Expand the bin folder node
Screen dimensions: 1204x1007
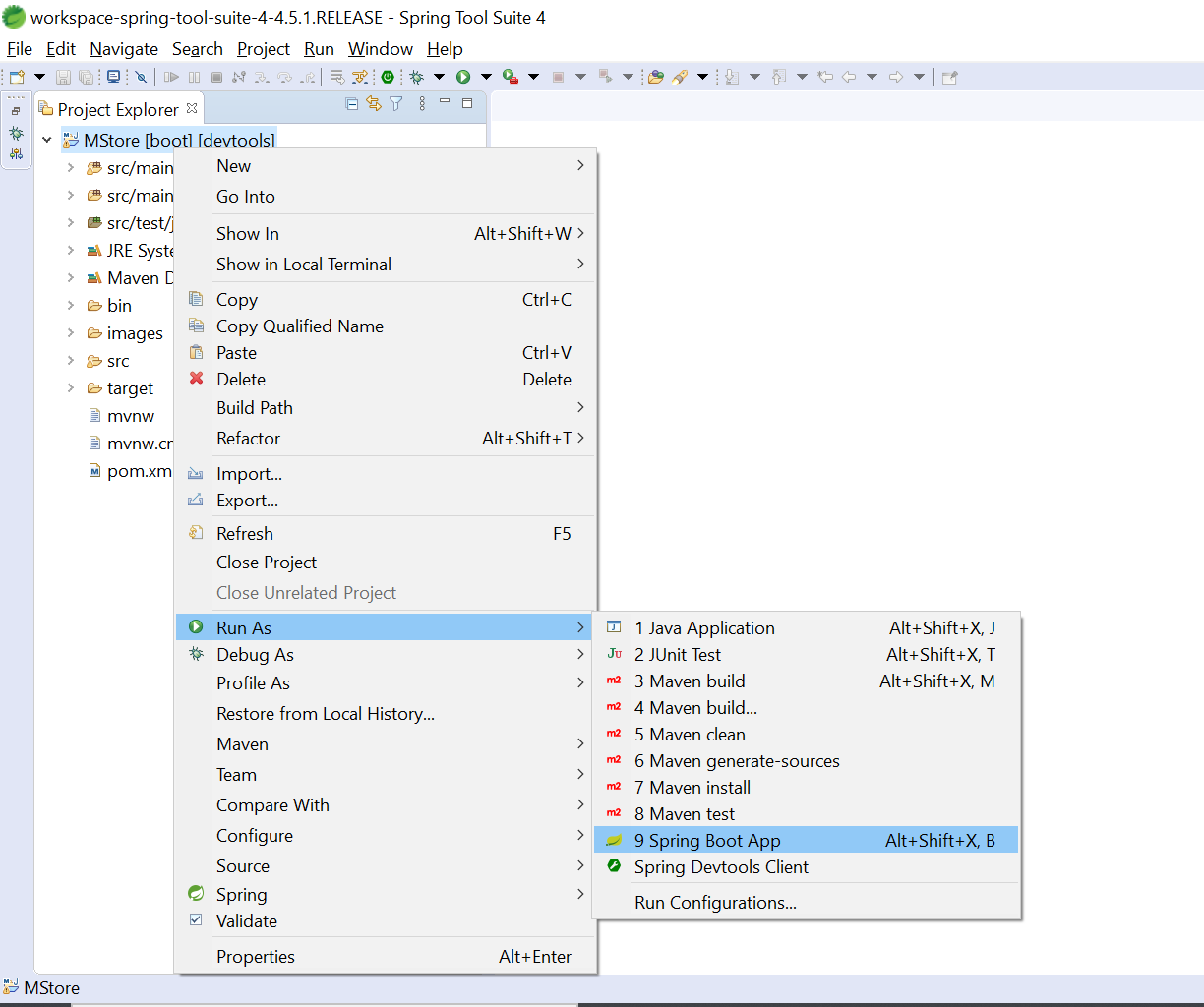(71, 305)
